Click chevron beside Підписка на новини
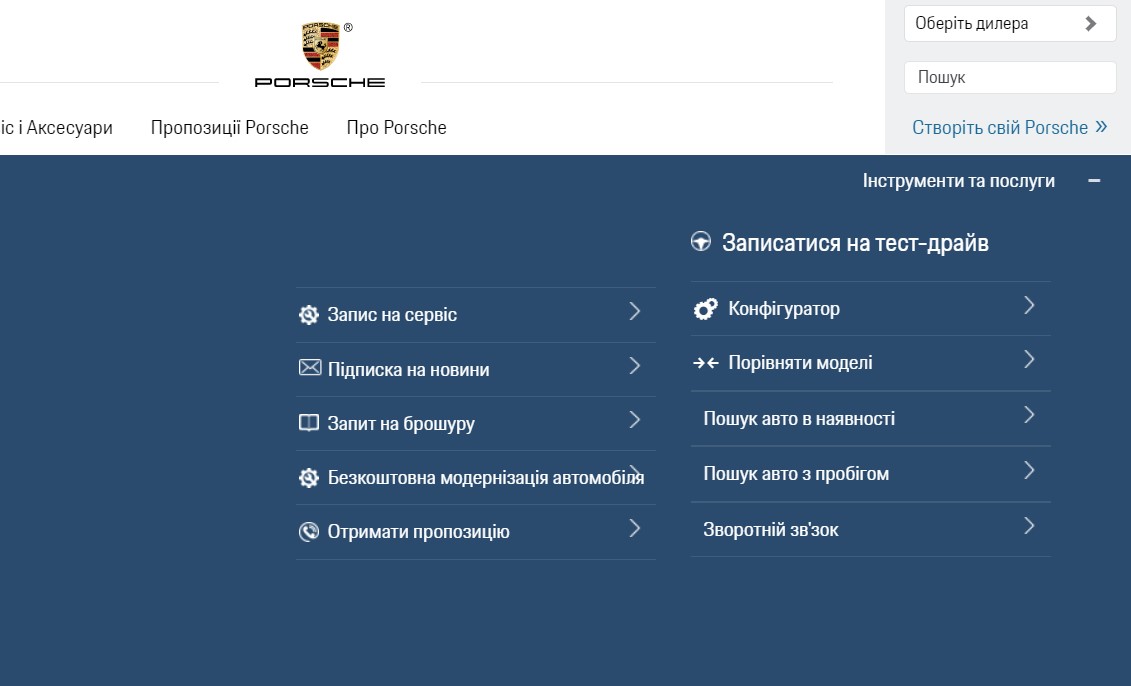 click(635, 366)
